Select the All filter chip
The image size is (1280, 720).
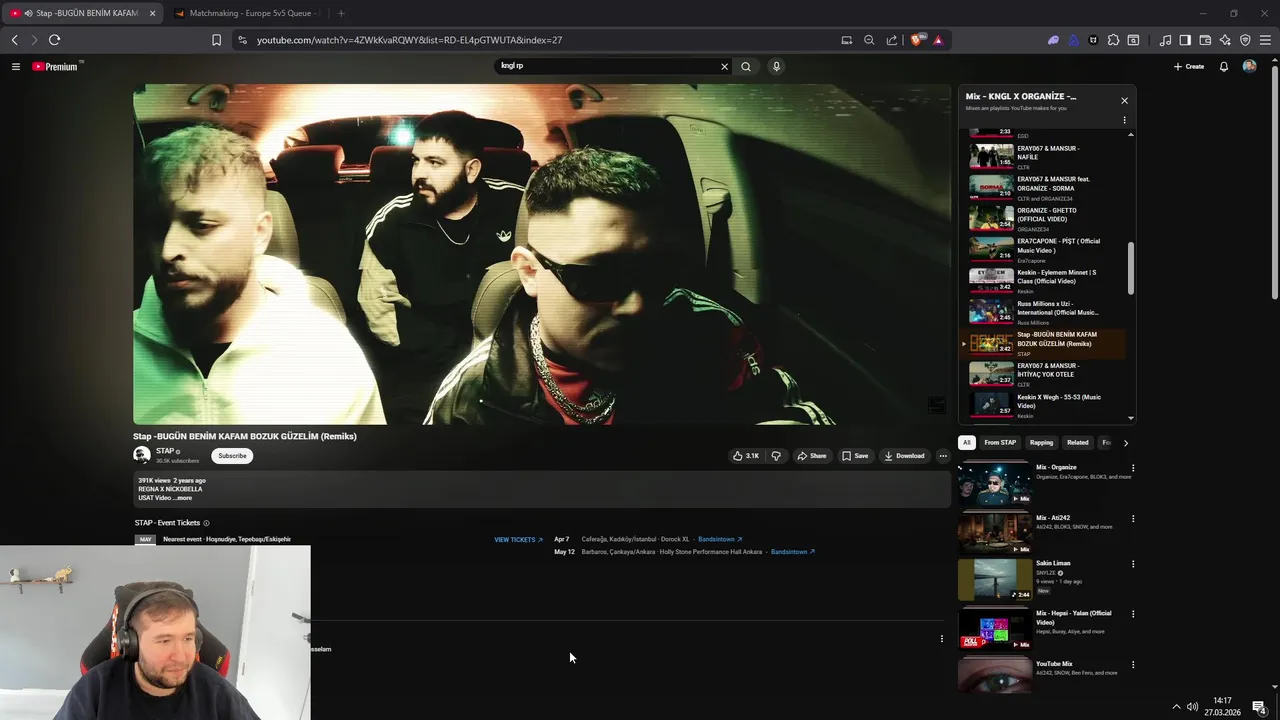tap(966, 443)
